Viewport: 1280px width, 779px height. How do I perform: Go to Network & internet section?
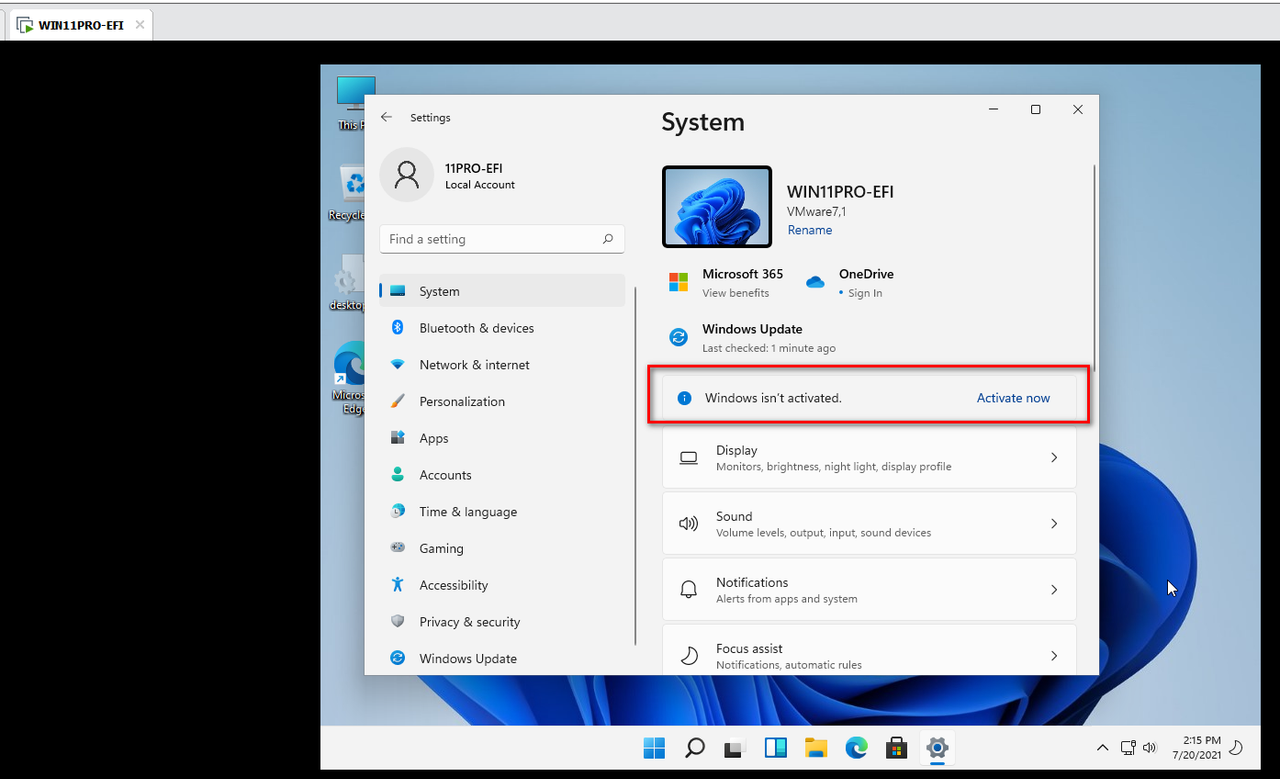point(502,365)
